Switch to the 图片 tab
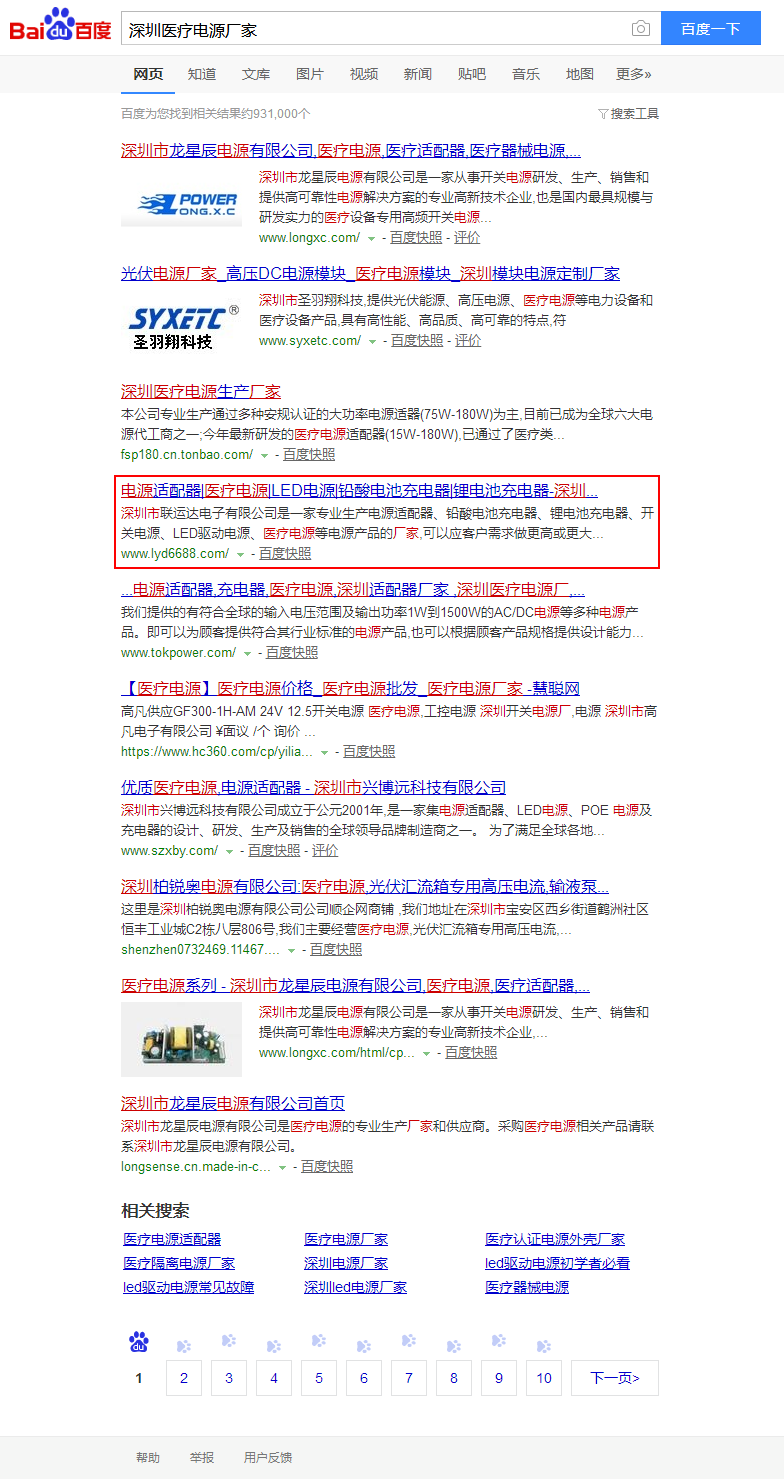Screen dimensions: 784x1479 310,74
